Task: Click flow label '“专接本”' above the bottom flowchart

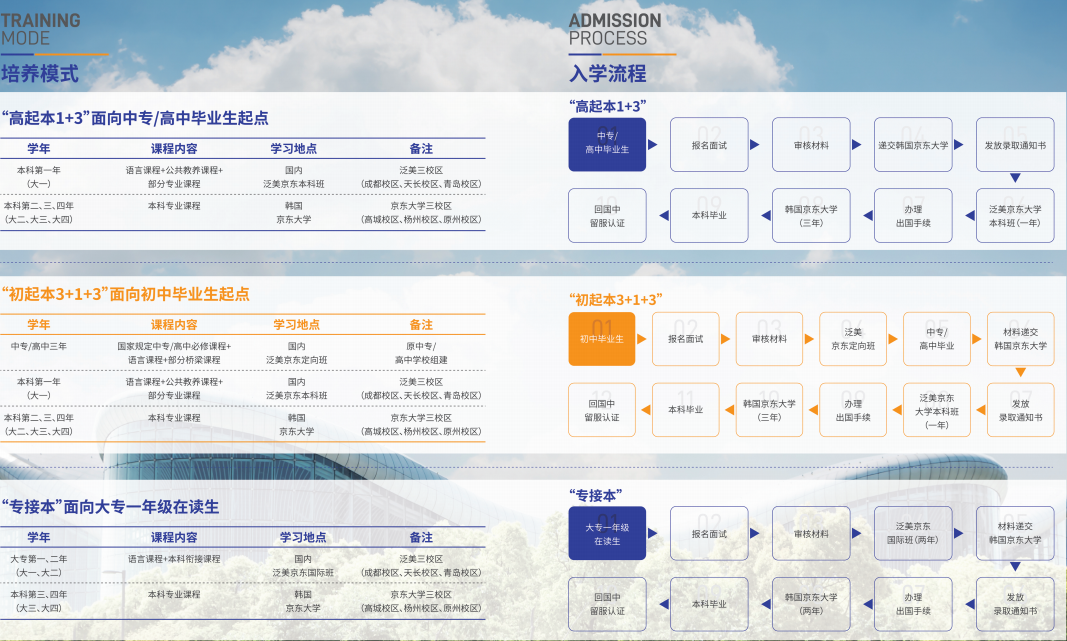Action: pyautogui.click(x=595, y=495)
